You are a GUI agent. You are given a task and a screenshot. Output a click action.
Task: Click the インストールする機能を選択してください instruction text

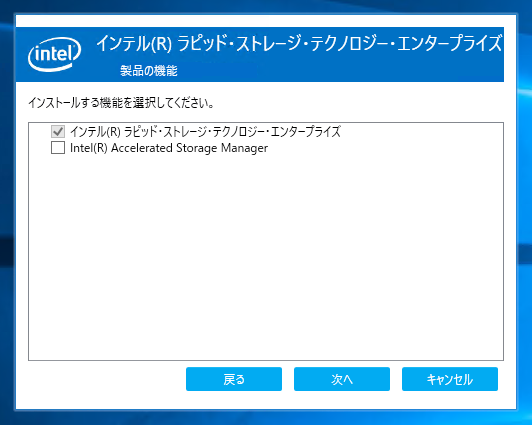click(x=121, y=102)
